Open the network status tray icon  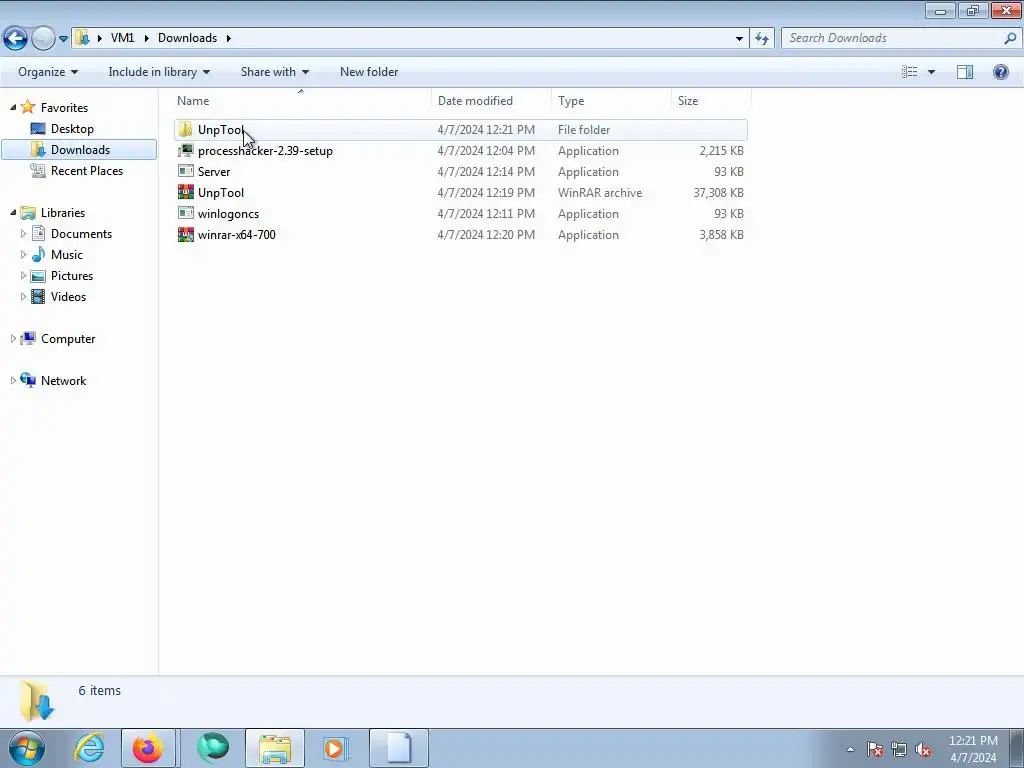899,749
